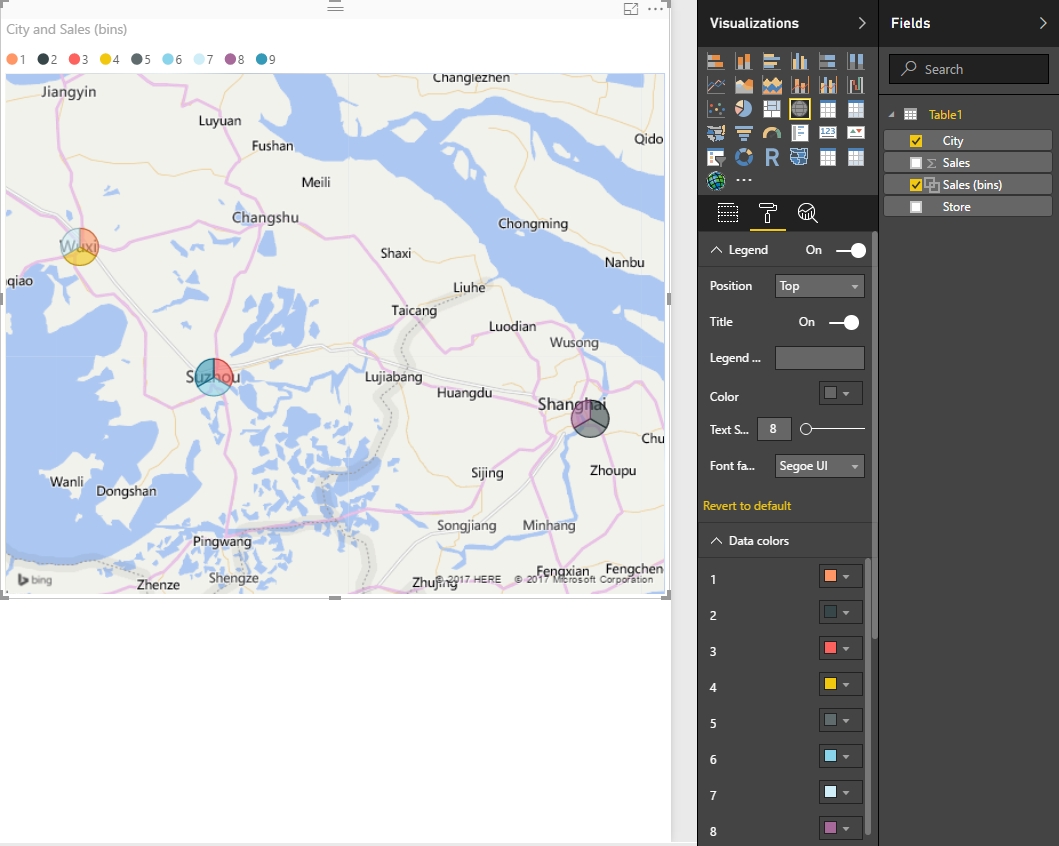The height and width of the screenshot is (846, 1059).
Task: Collapse the Data colors section
Action: pos(717,541)
